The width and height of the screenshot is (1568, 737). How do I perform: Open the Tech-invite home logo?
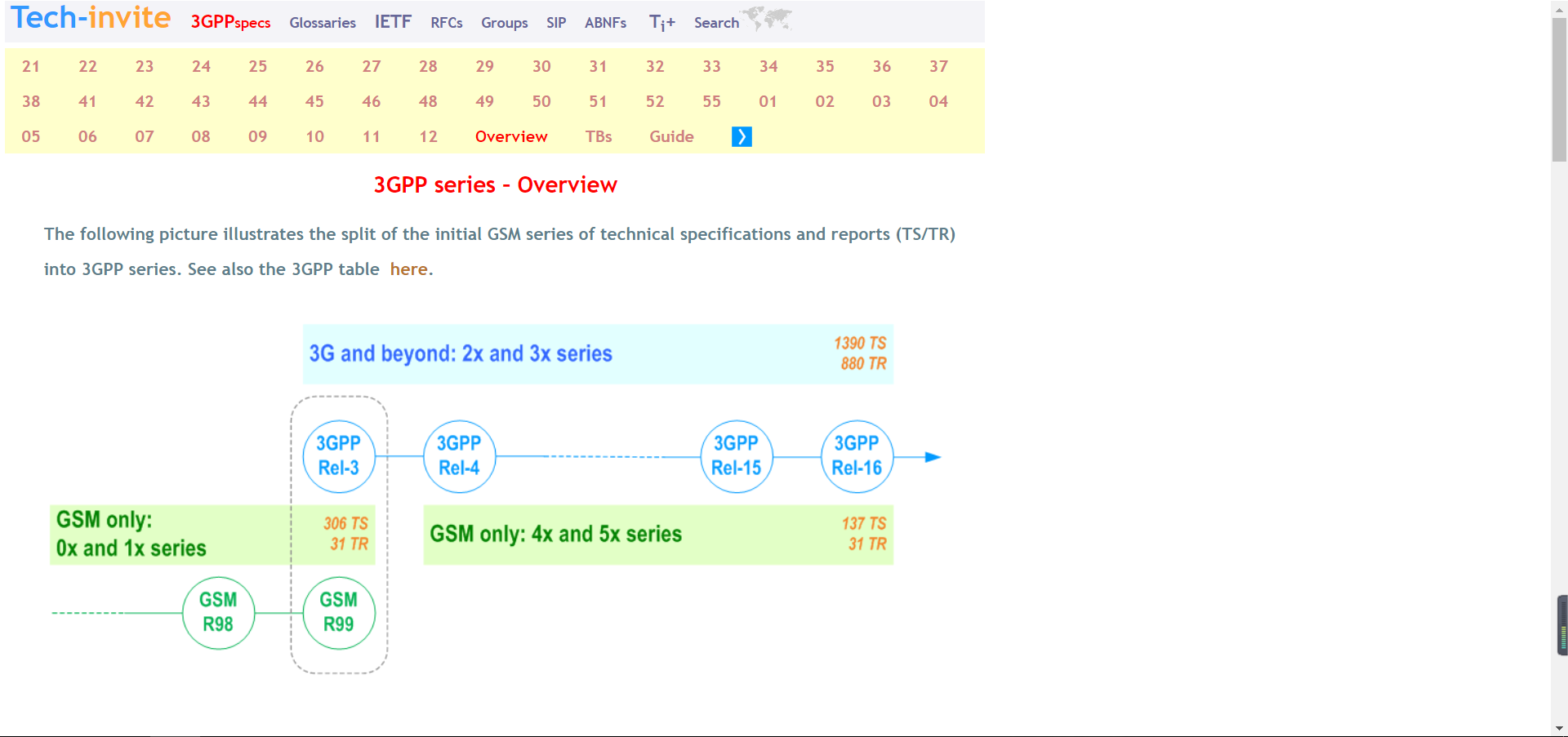pos(91,18)
